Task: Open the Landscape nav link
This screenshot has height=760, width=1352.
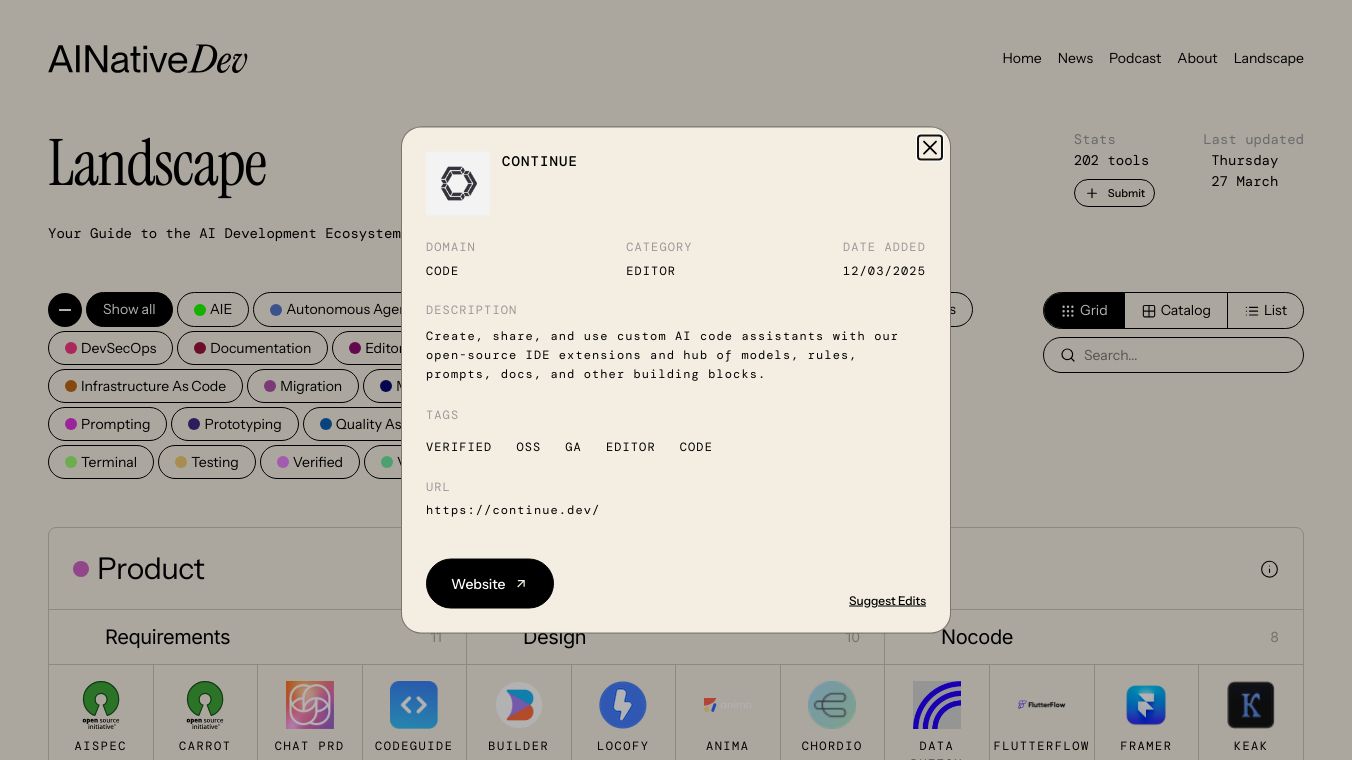Action: point(1268,58)
